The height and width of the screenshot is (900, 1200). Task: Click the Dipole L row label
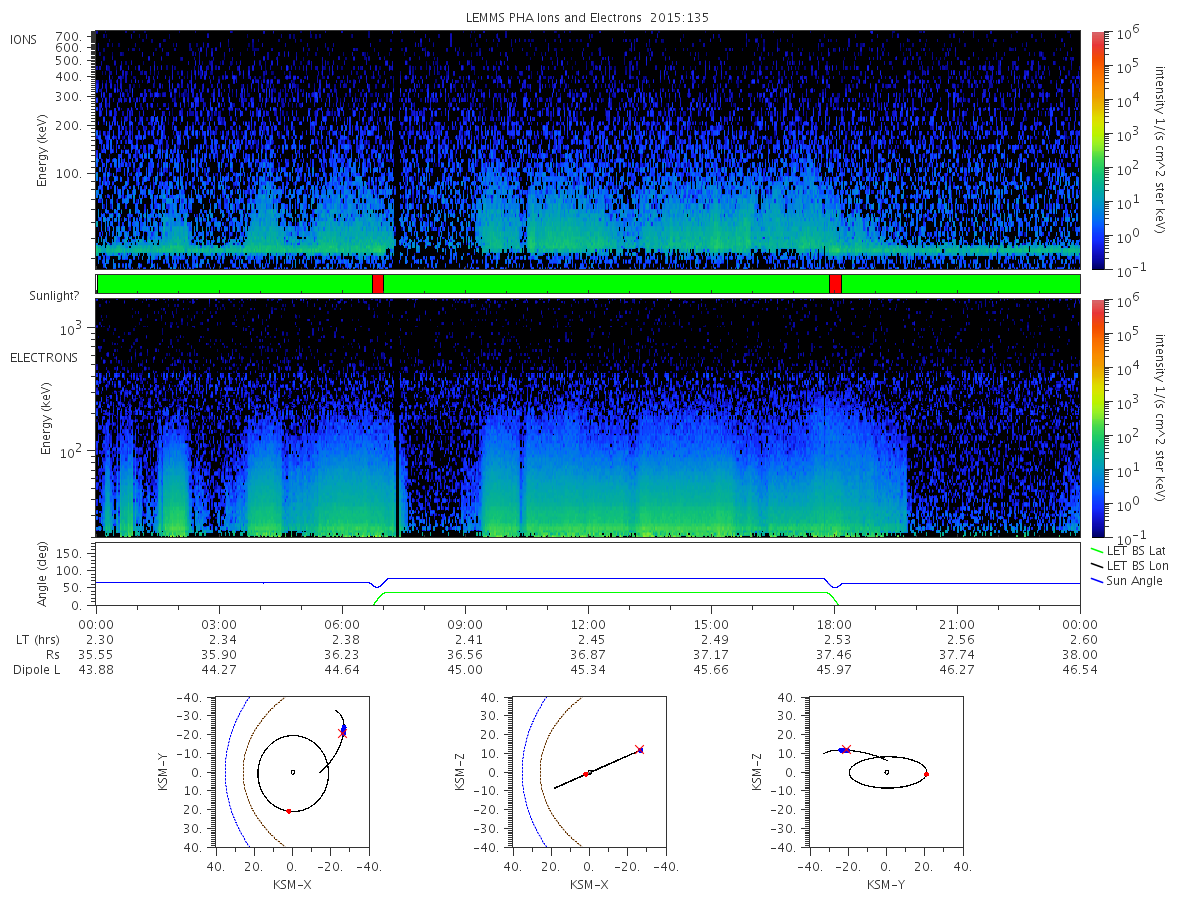click(x=36, y=670)
